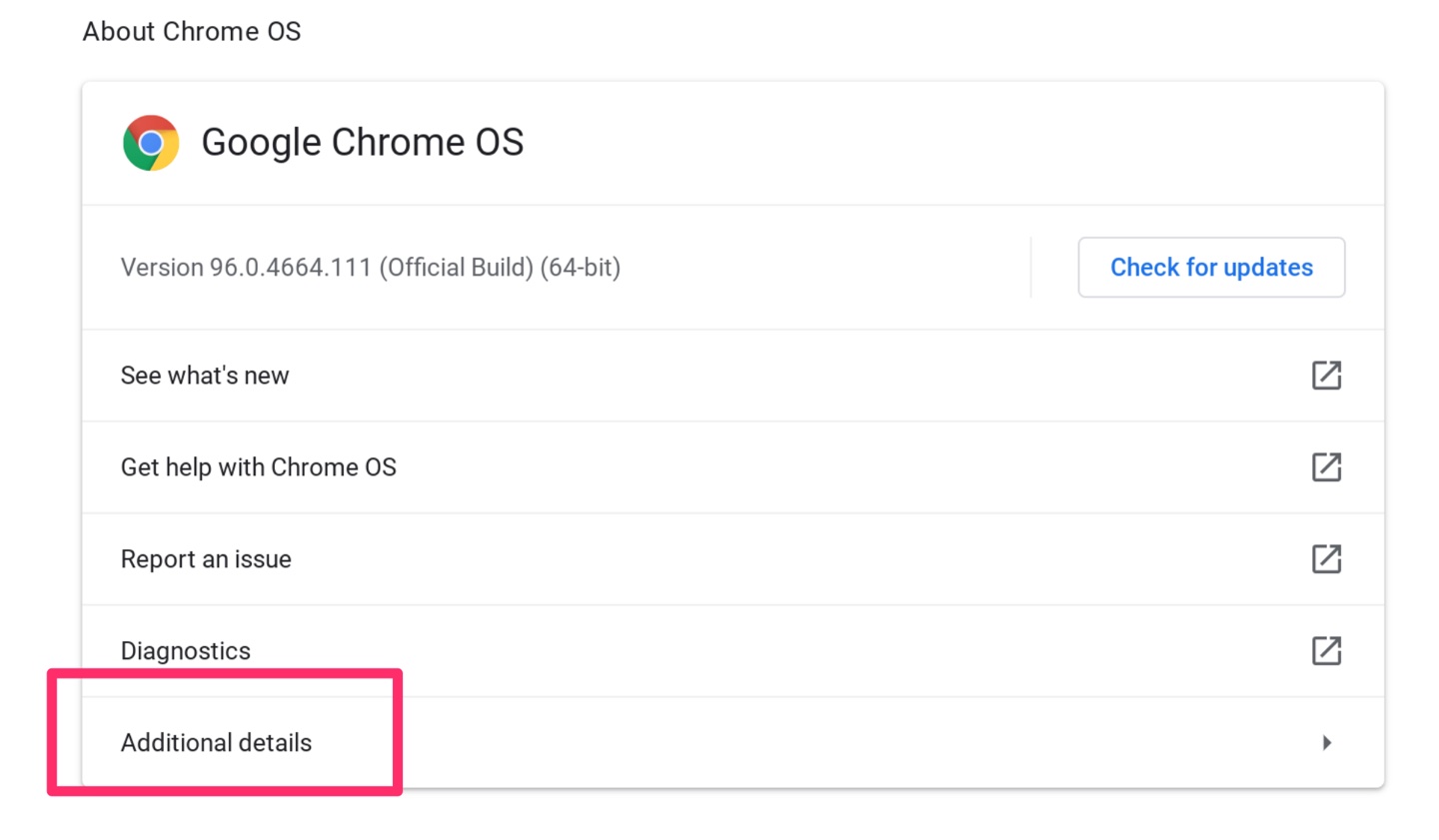Open Get help external link icon
This screenshot has height=840, width=1439.
pyautogui.click(x=1326, y=466)
